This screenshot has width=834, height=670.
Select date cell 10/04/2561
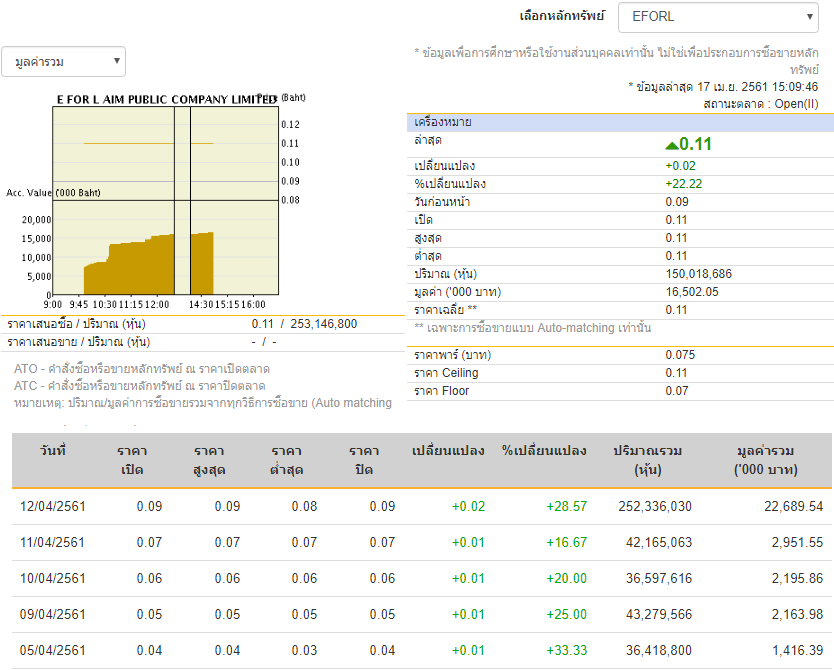[x=53, y=579]
